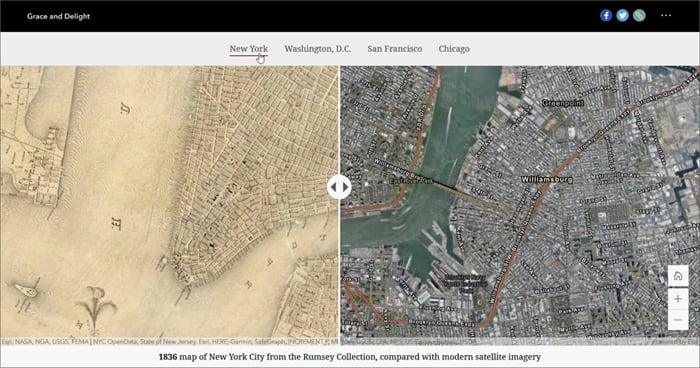Viewport: 700px width, 368px height.
Task: Copy the story link icon
Action: point(639,16)
